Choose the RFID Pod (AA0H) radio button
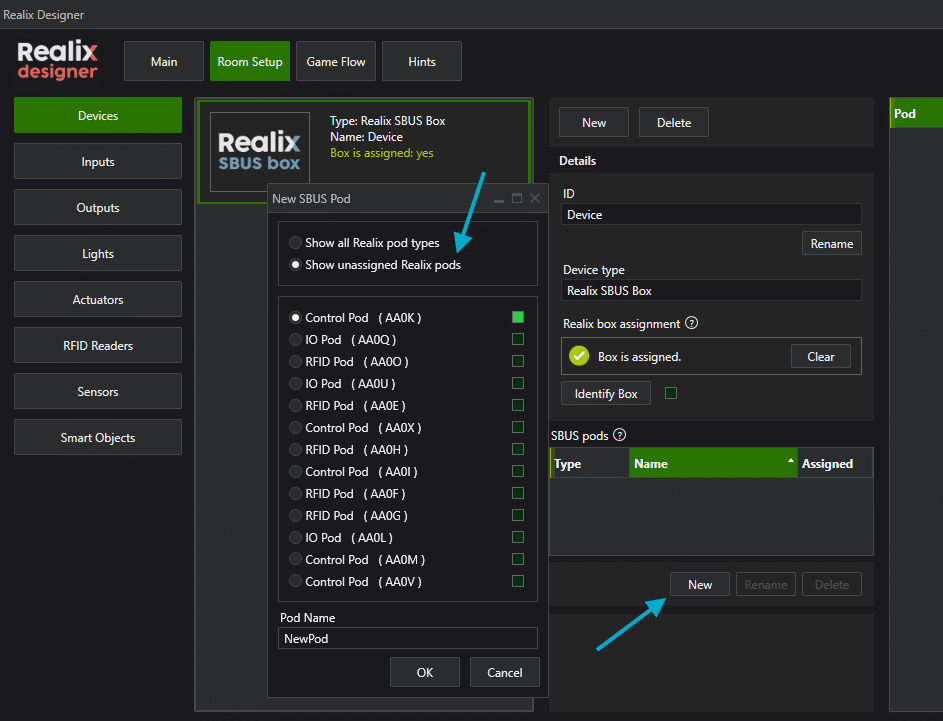The height and width of the screenshot is (721, 943). pos(295,450)
